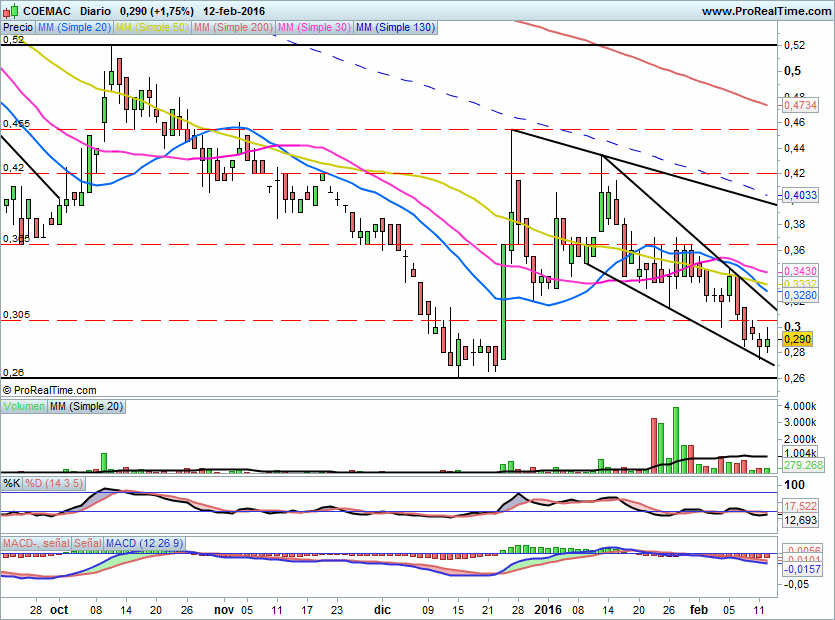
Task: Click the dic label on the time axis
Action: 382,610
